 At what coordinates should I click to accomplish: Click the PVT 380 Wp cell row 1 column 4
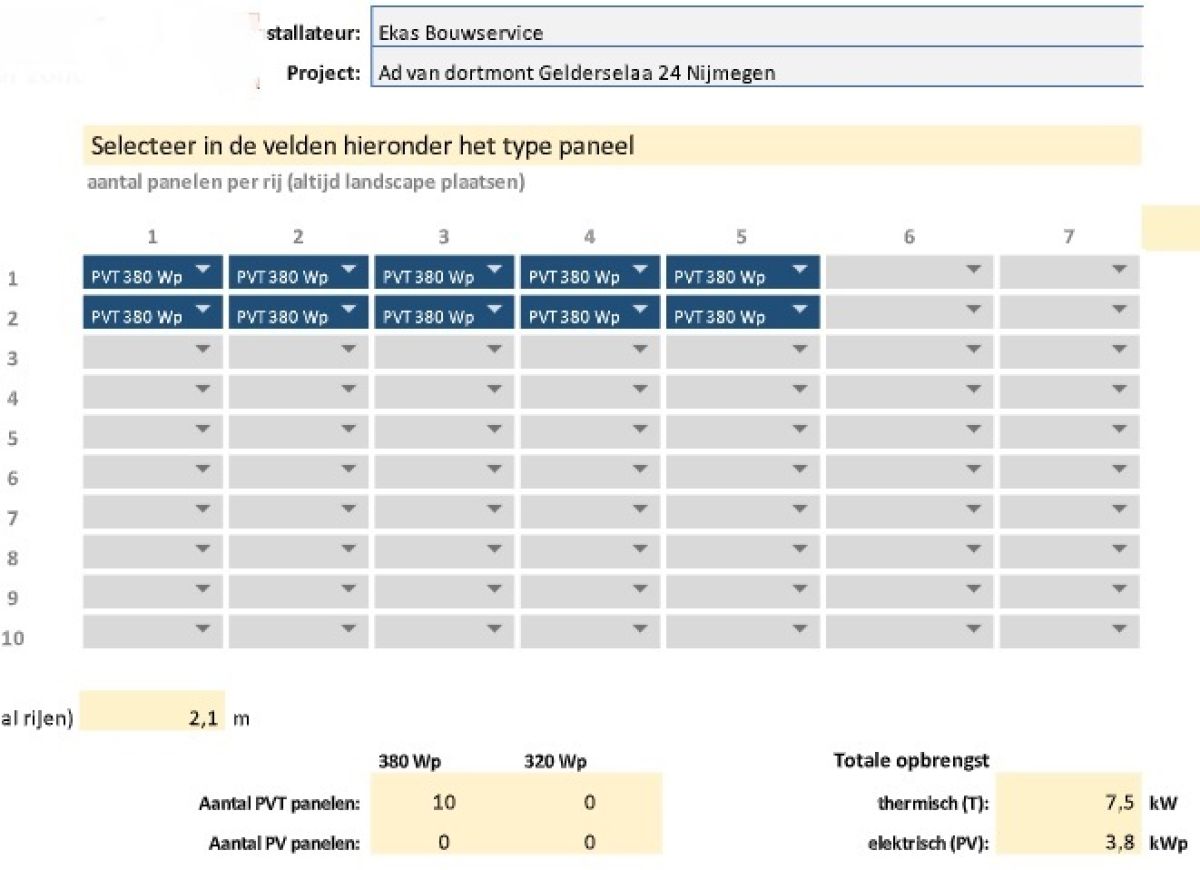pos(589,273)
